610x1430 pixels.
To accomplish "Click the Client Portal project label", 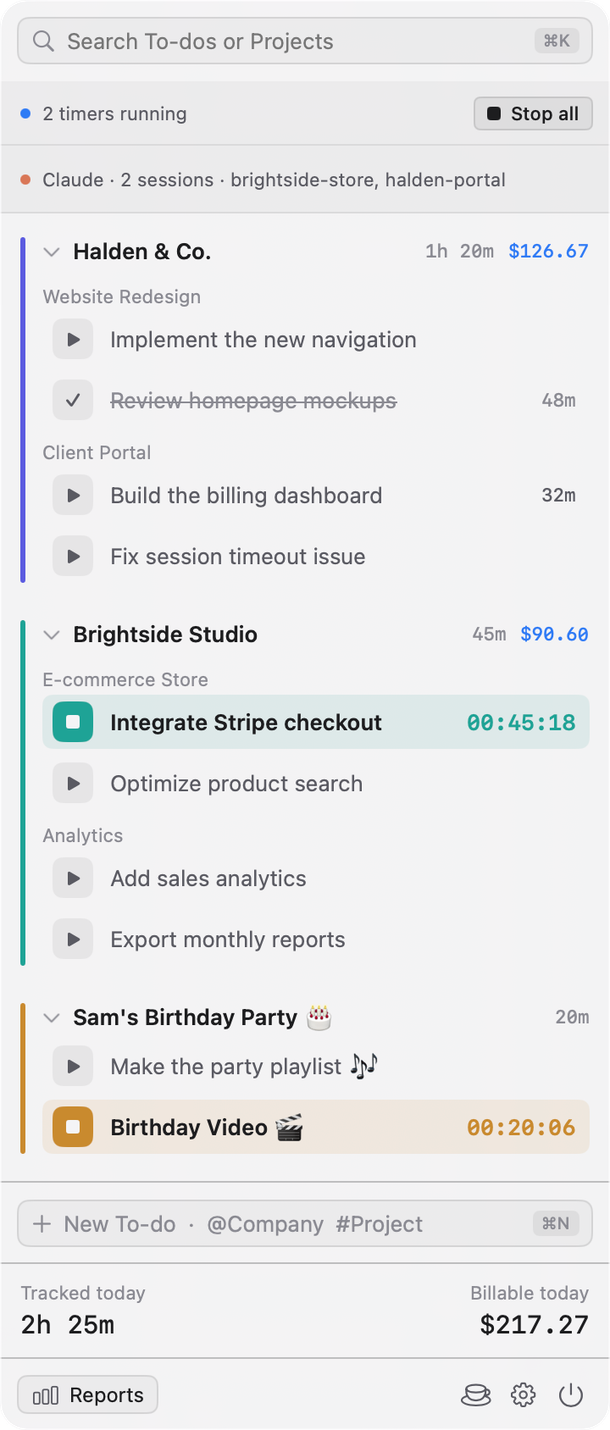I will pos(97,452).
